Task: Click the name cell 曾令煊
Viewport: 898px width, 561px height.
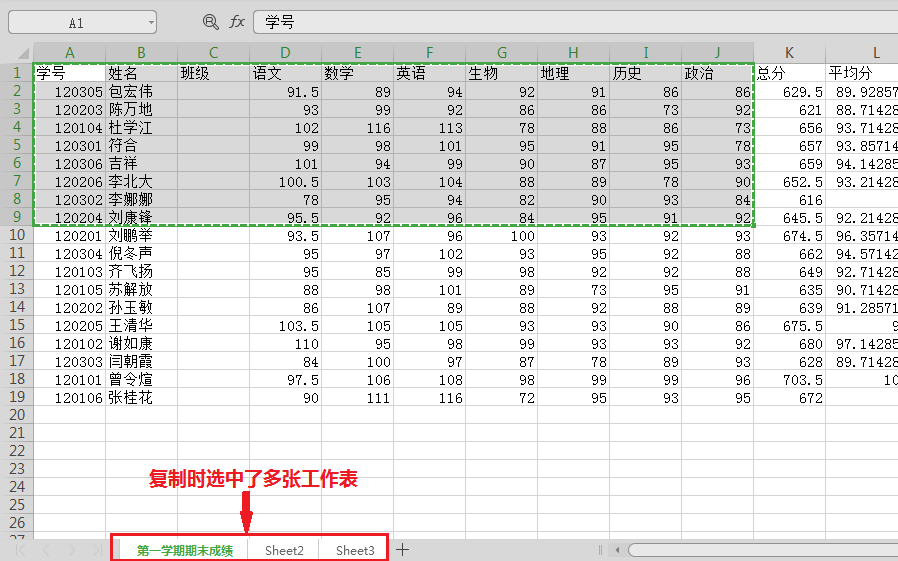Action: (141, 379)
